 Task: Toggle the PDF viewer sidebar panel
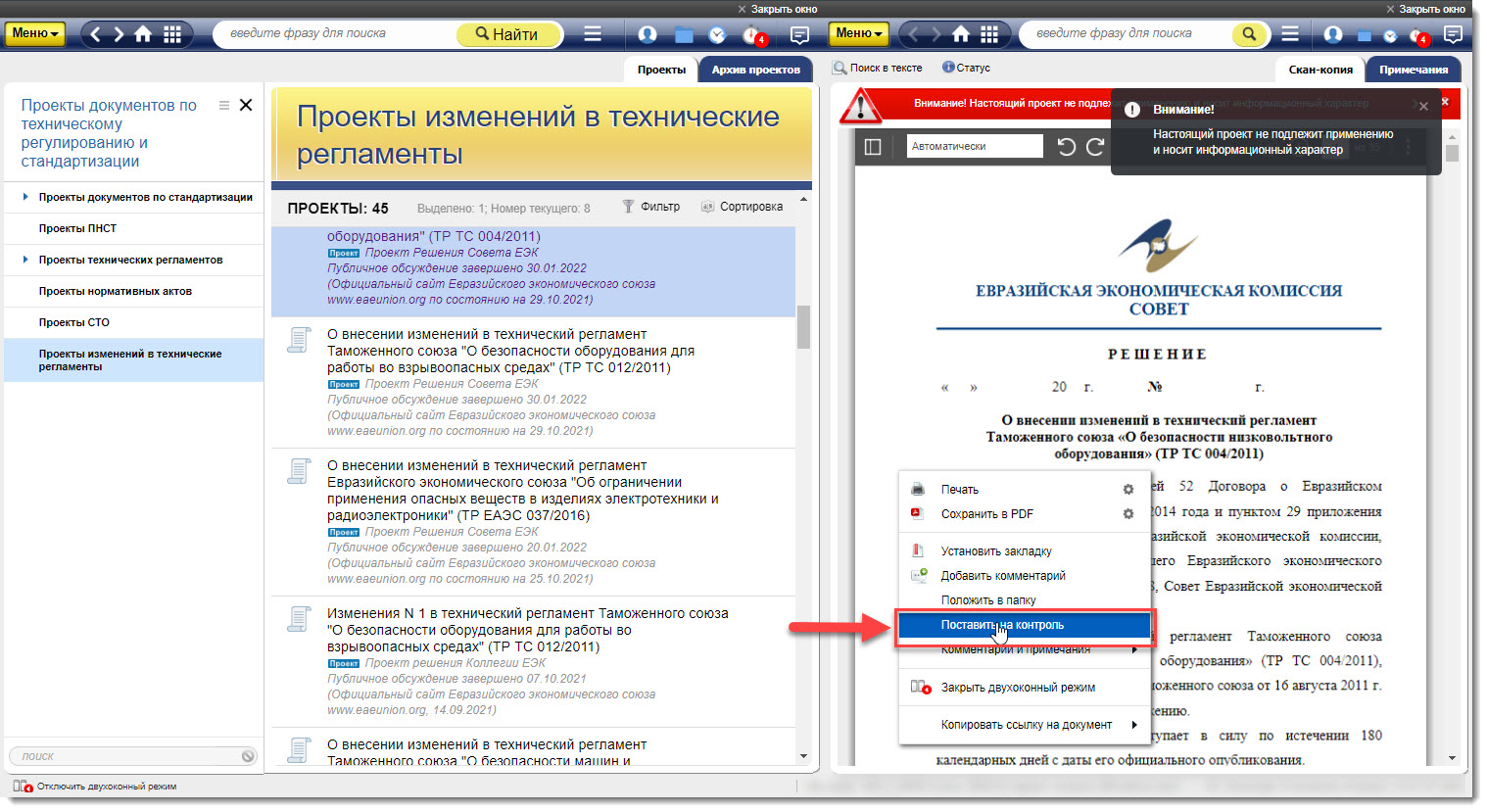[873, 147]
